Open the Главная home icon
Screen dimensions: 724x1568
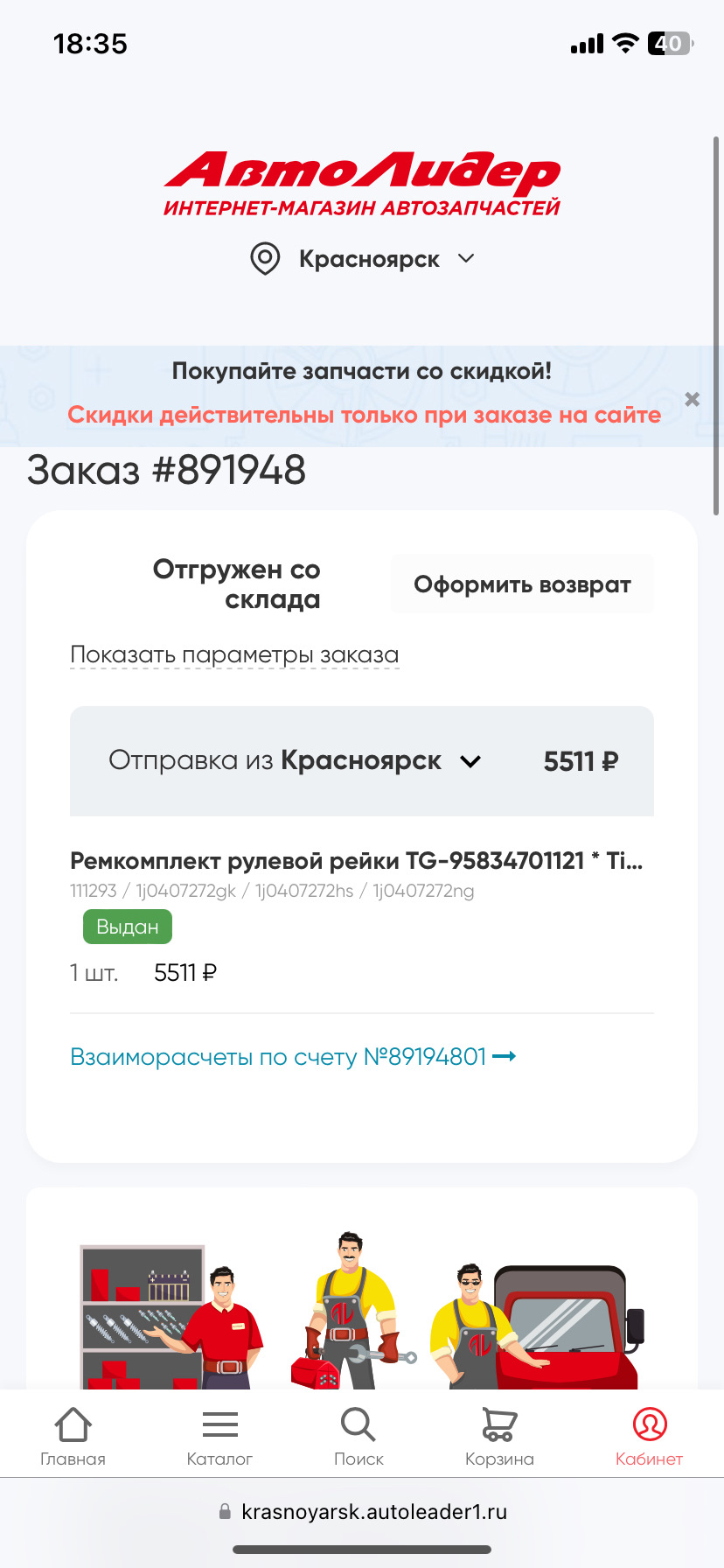click(x=73, y=1422)
